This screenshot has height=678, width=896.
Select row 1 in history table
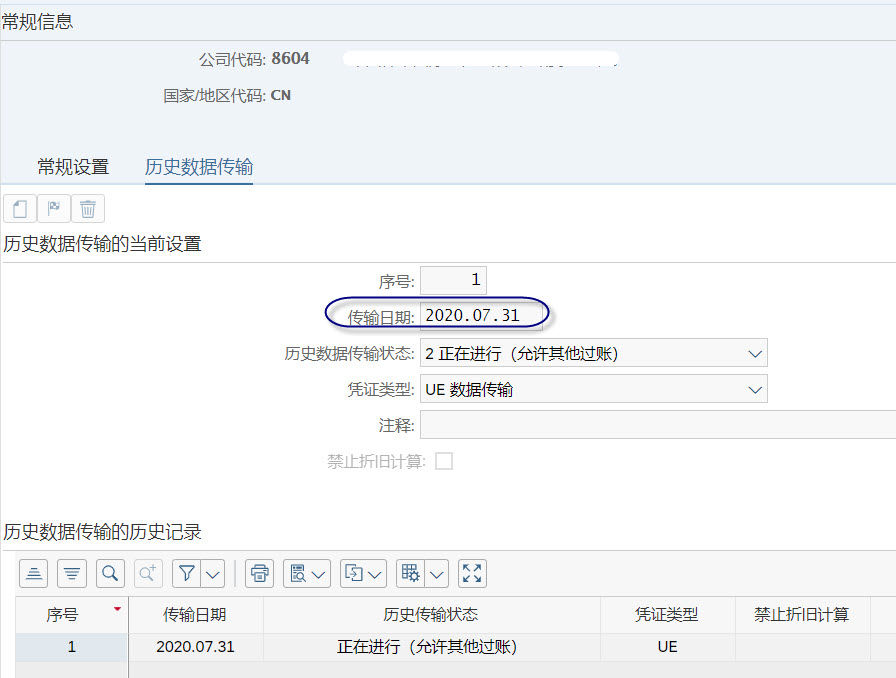pyautogui.click(x=71, y=647)
